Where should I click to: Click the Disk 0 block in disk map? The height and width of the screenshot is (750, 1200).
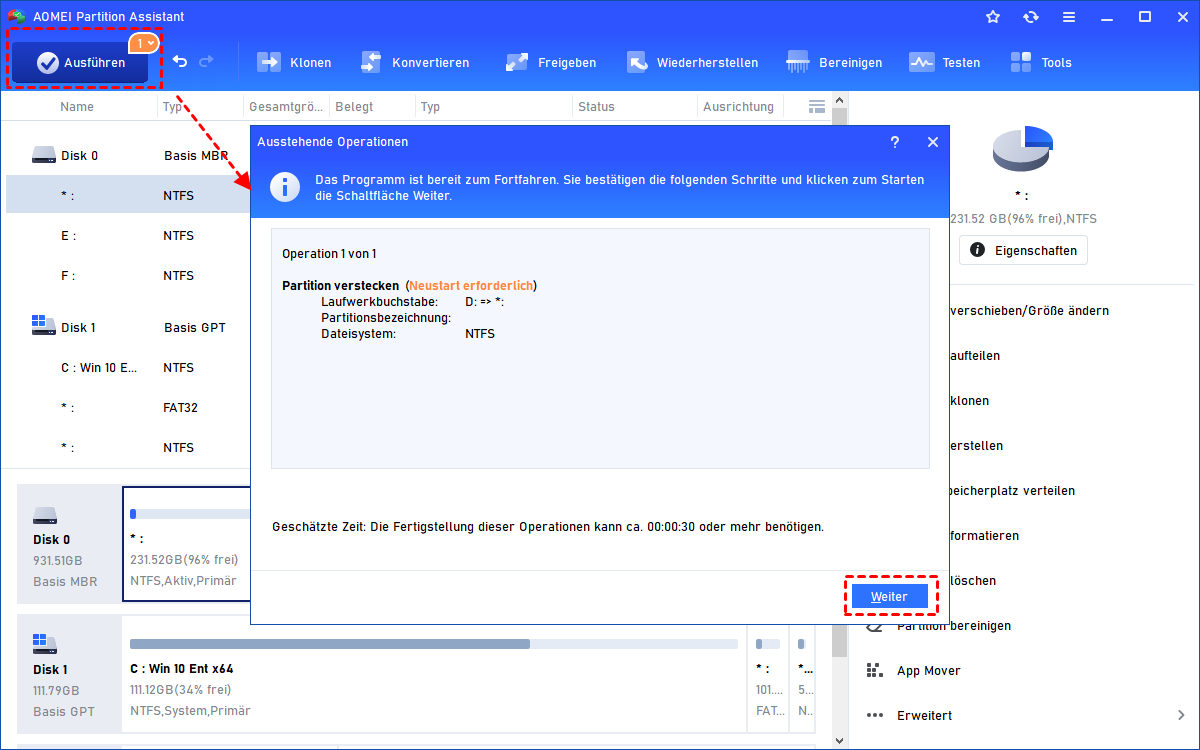(x=69, y=543)
